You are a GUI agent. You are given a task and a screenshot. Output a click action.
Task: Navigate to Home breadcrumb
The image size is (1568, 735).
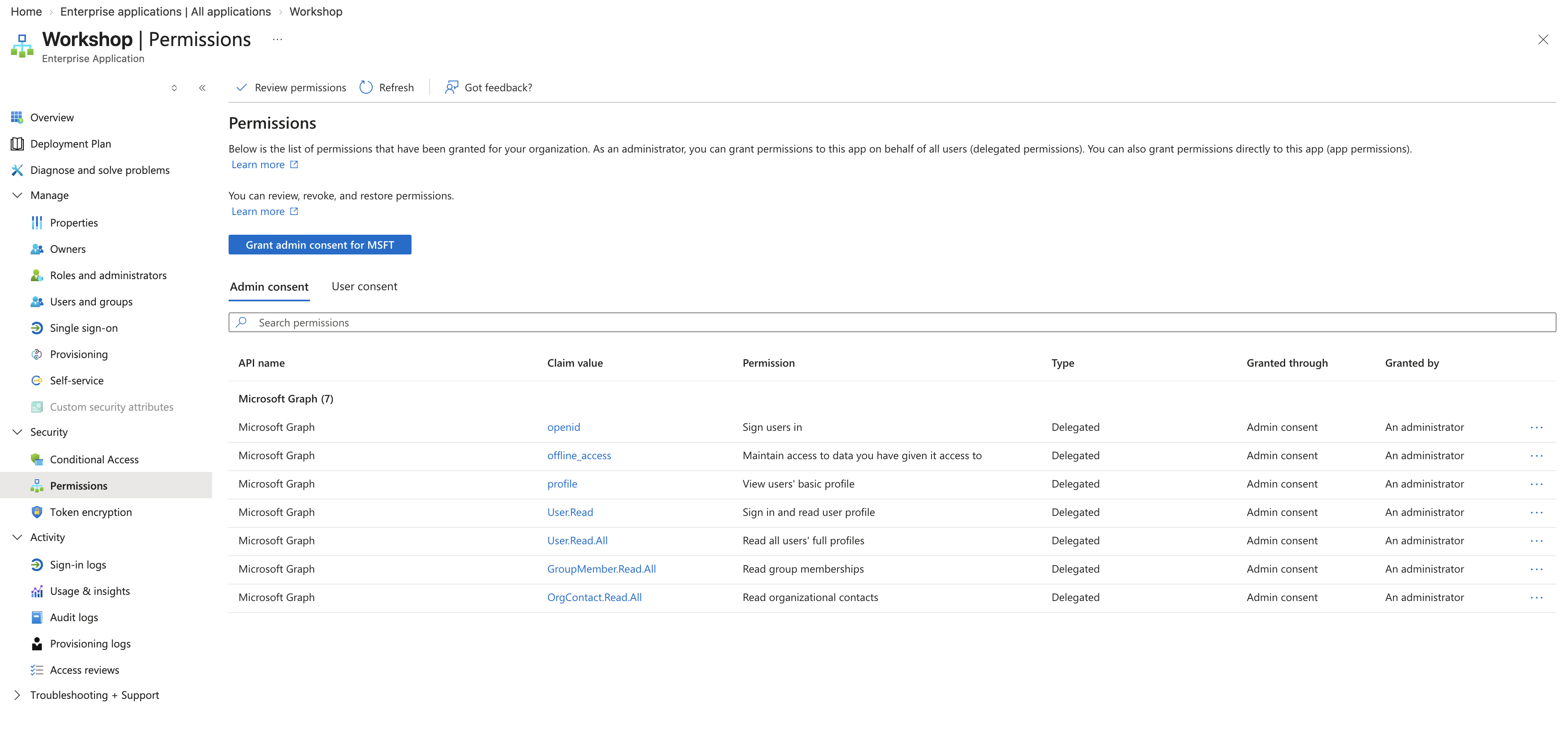coord(26,12)
